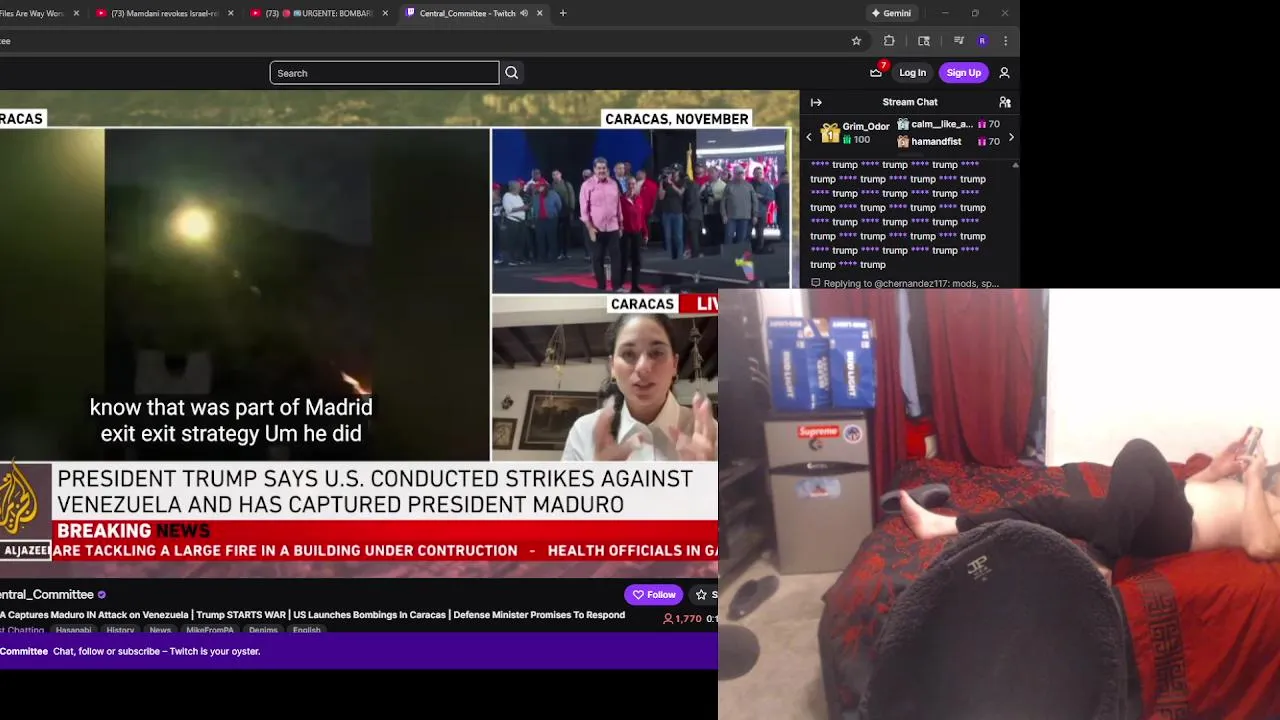Click the Twitch video player stream
The width and height of the screenshot is (1280, 720).
pyautogui.click(x=359, y=333)
